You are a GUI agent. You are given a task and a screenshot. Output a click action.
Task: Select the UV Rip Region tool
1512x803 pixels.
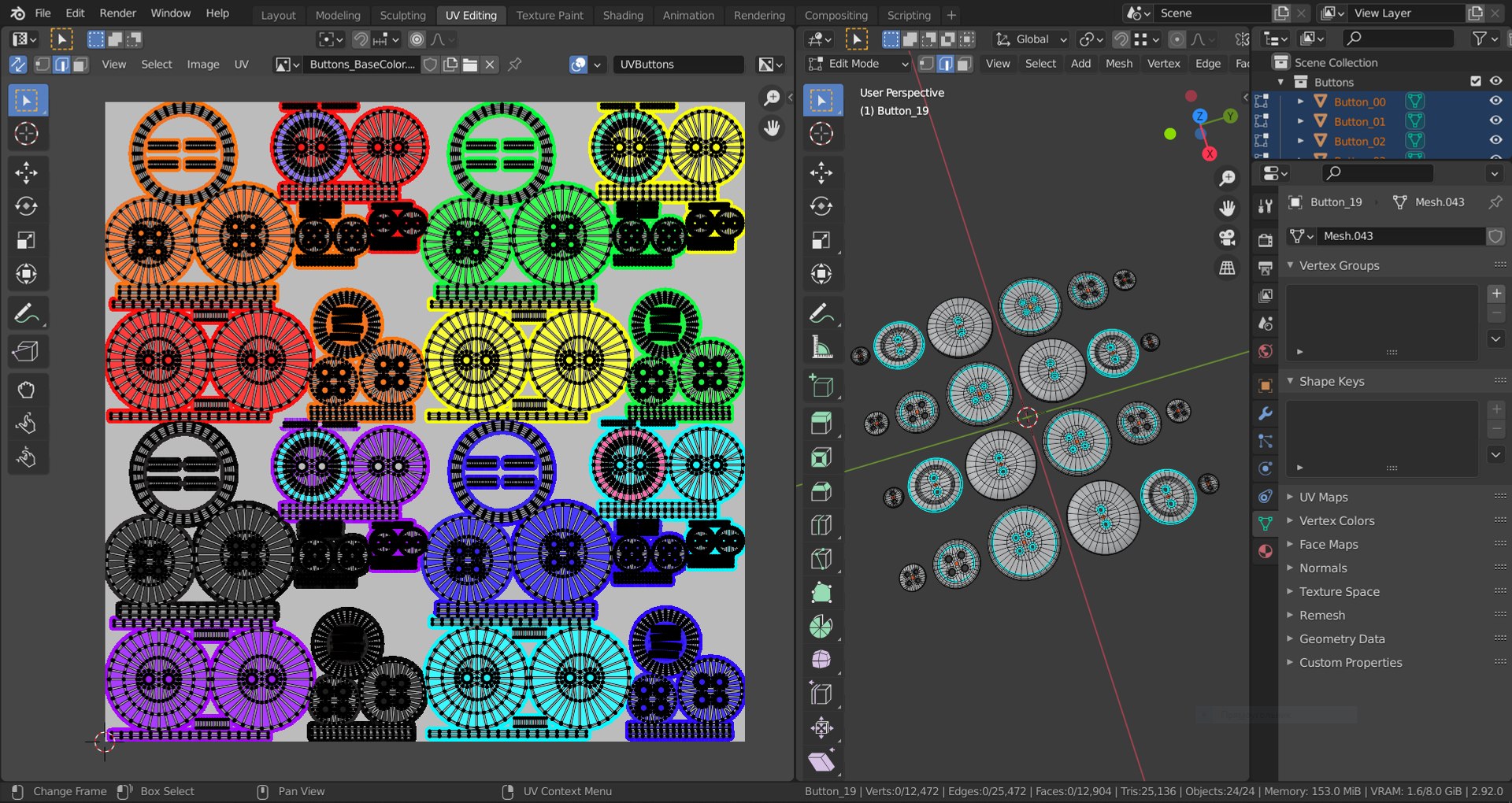(27, 351)
